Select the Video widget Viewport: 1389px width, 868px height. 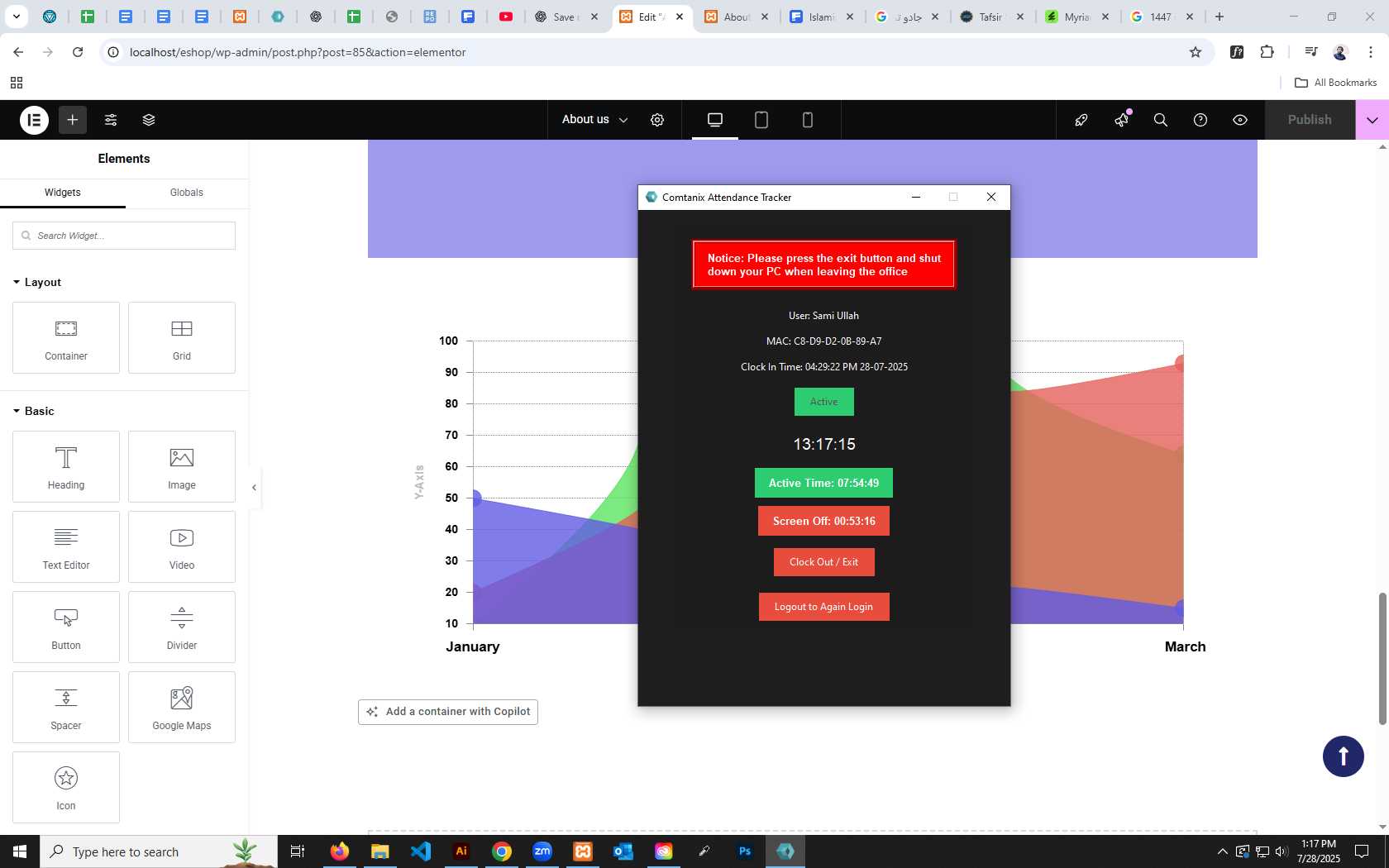[182, 546]
